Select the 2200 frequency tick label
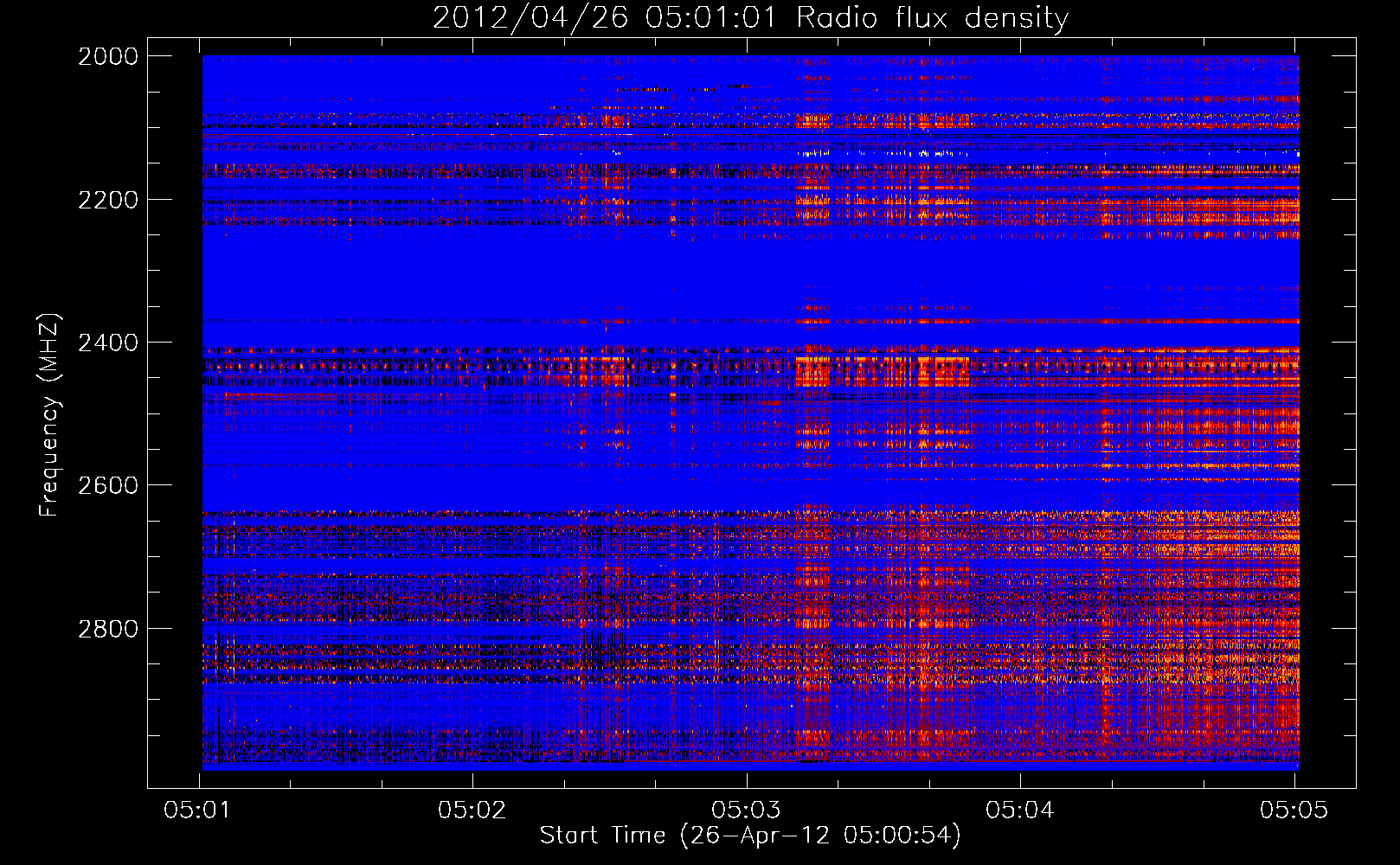This screenshot has height=865, width=1400. (x=108, y=200)
